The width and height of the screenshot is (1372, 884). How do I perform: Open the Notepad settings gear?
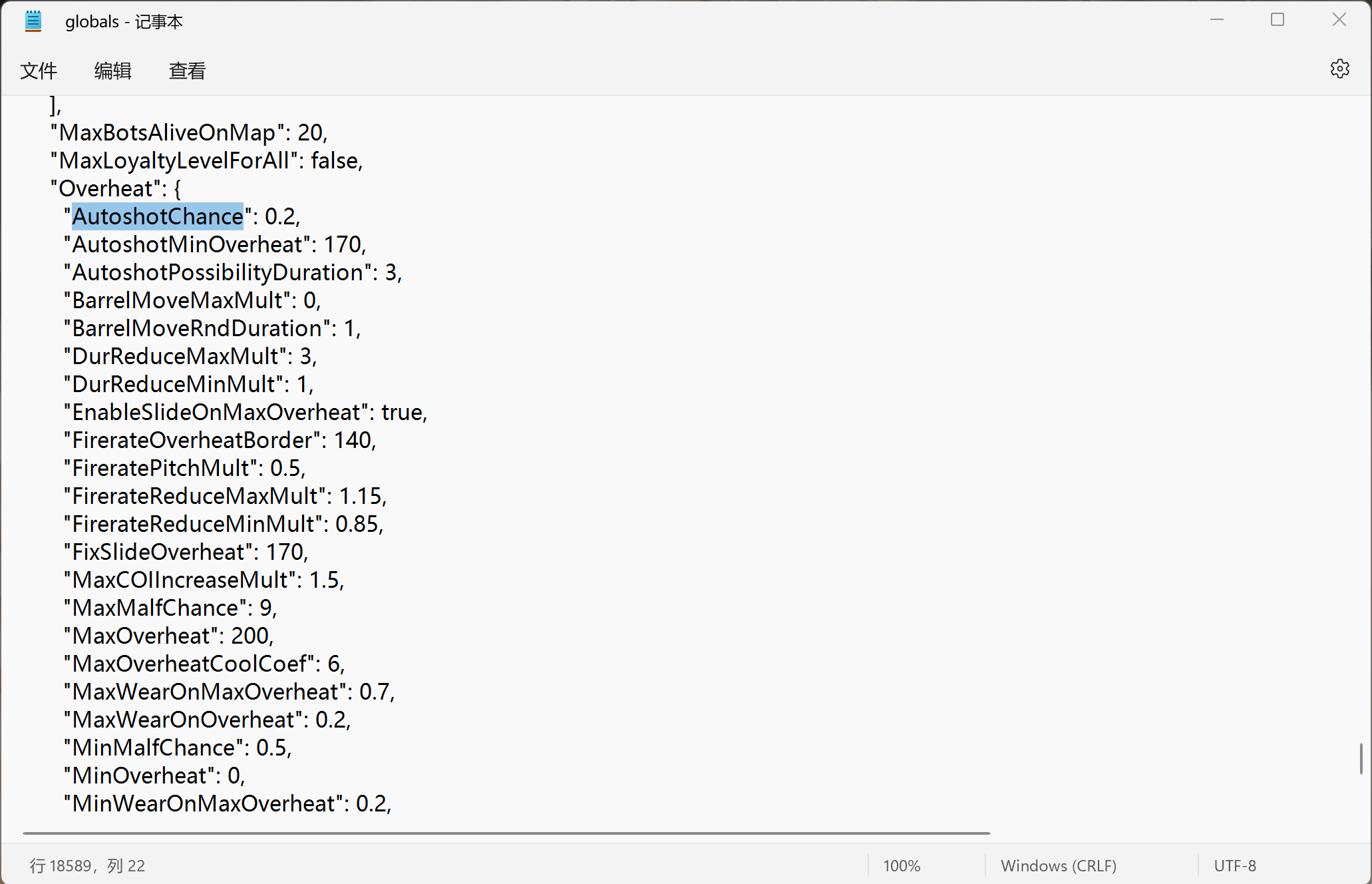pyautogui.click(x=1339, y=69)
